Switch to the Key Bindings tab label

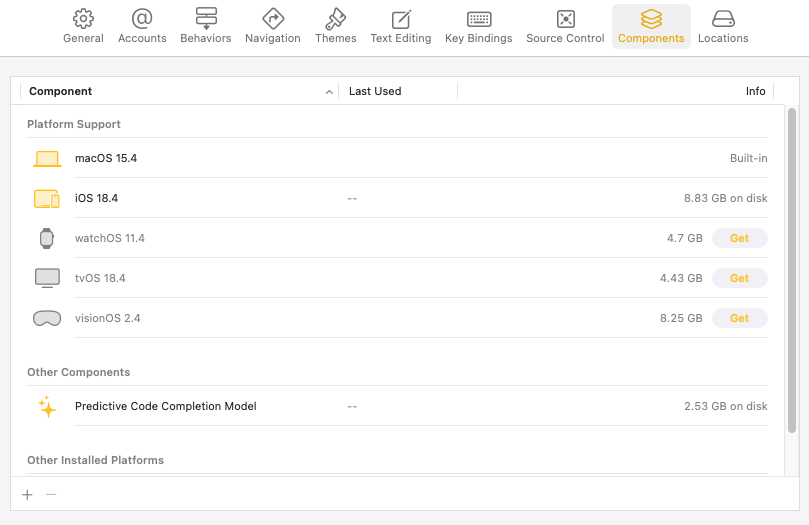(x=479, y=38)
